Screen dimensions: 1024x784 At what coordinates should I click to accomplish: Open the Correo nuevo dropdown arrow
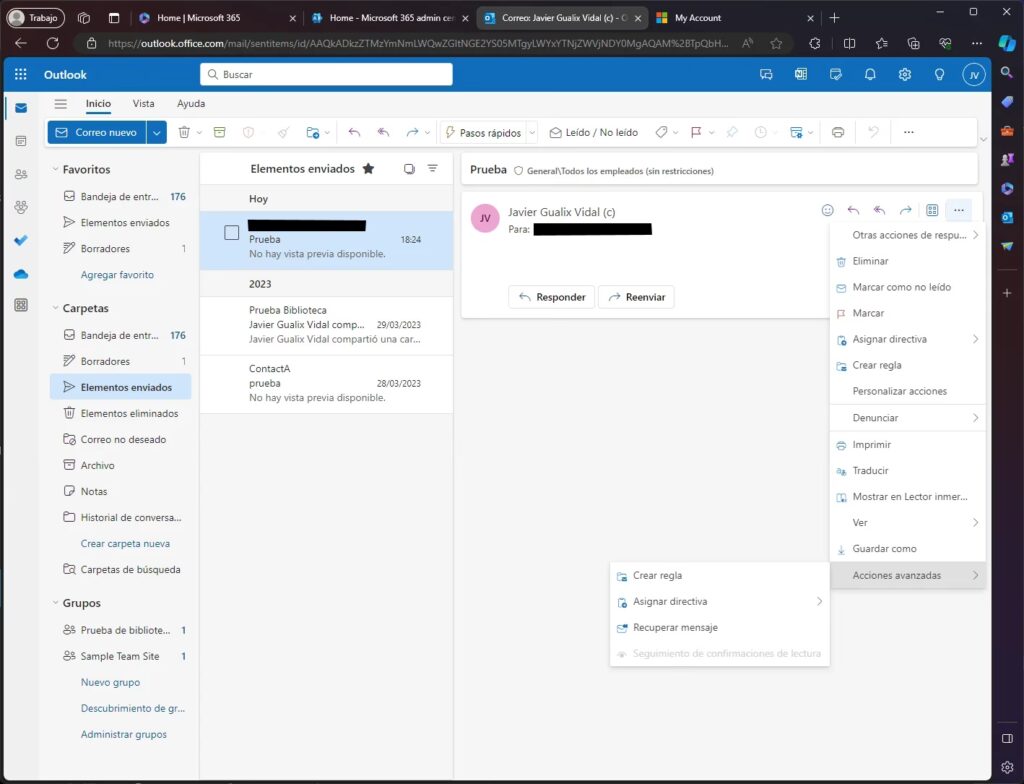[x=156, y=132]
